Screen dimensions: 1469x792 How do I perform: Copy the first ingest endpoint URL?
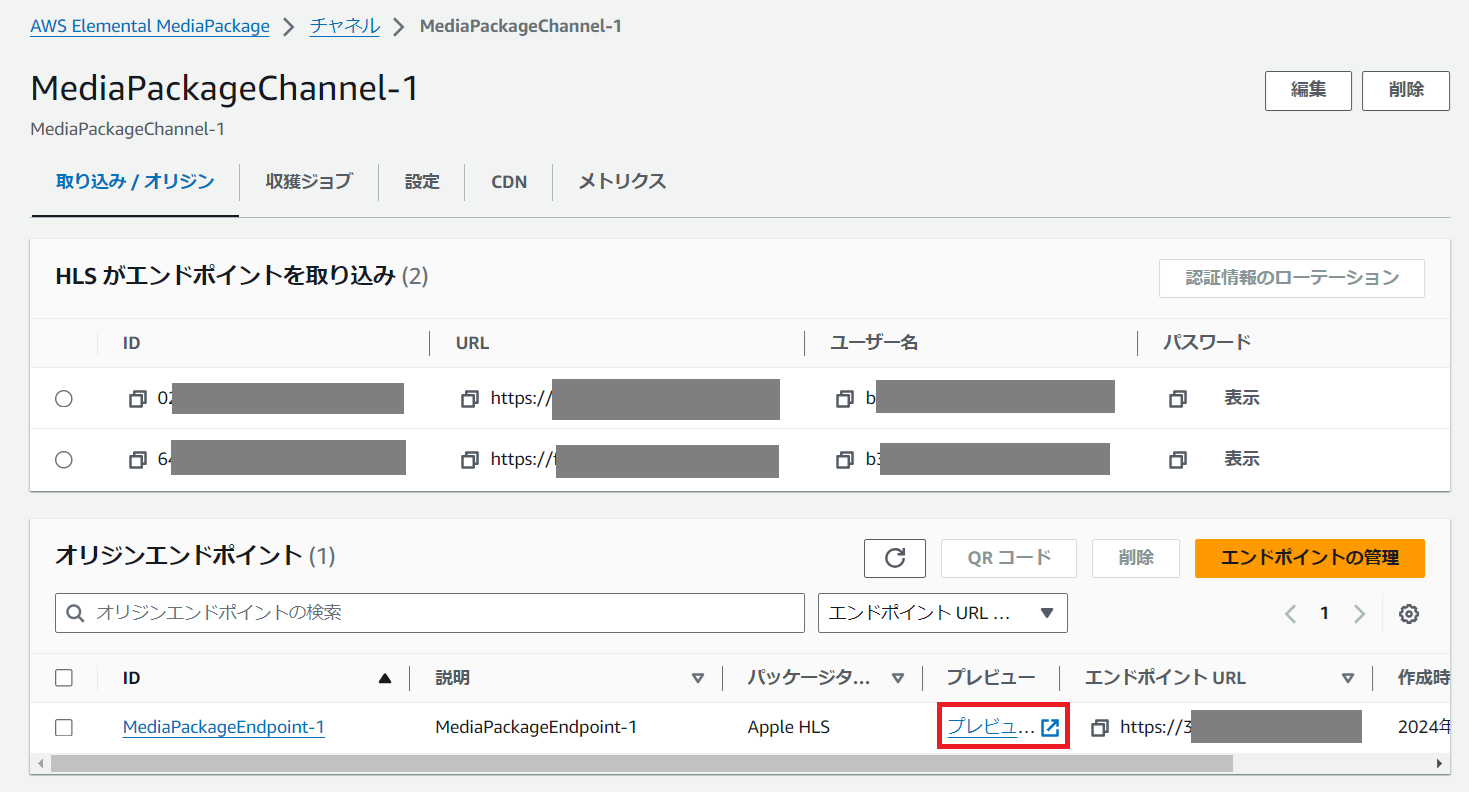click(x=470, y=399)
